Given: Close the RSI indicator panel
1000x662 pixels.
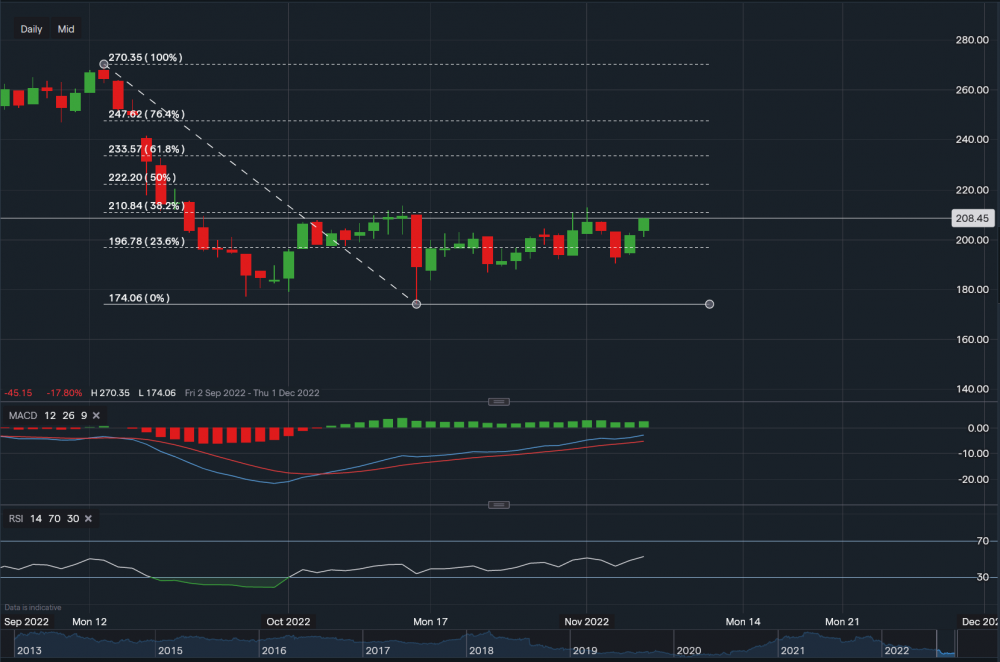Looking at the screenshot, I should tap(87, 519).
